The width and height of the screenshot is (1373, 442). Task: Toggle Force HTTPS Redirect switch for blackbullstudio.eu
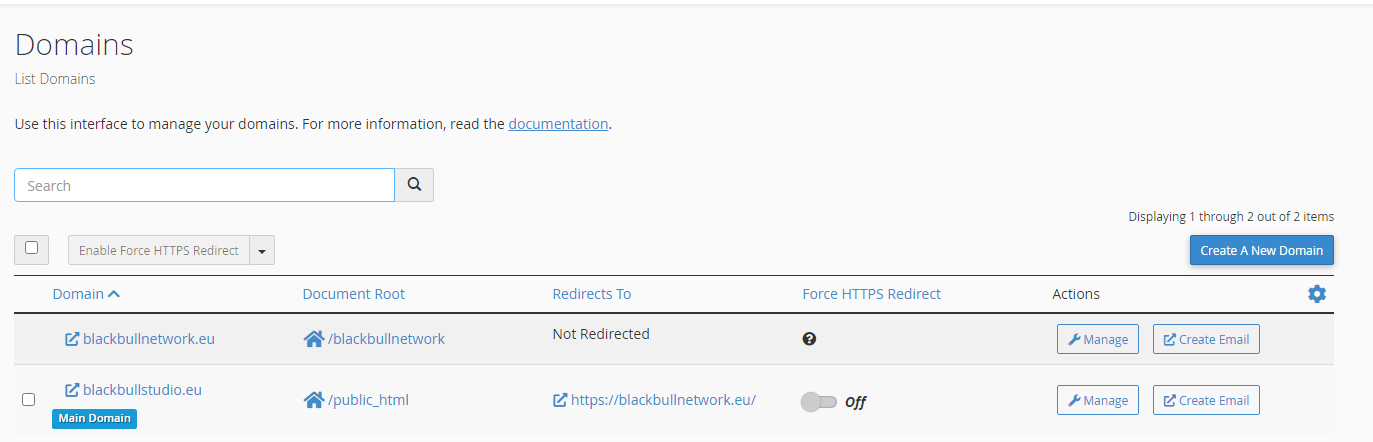pos(819,402)
